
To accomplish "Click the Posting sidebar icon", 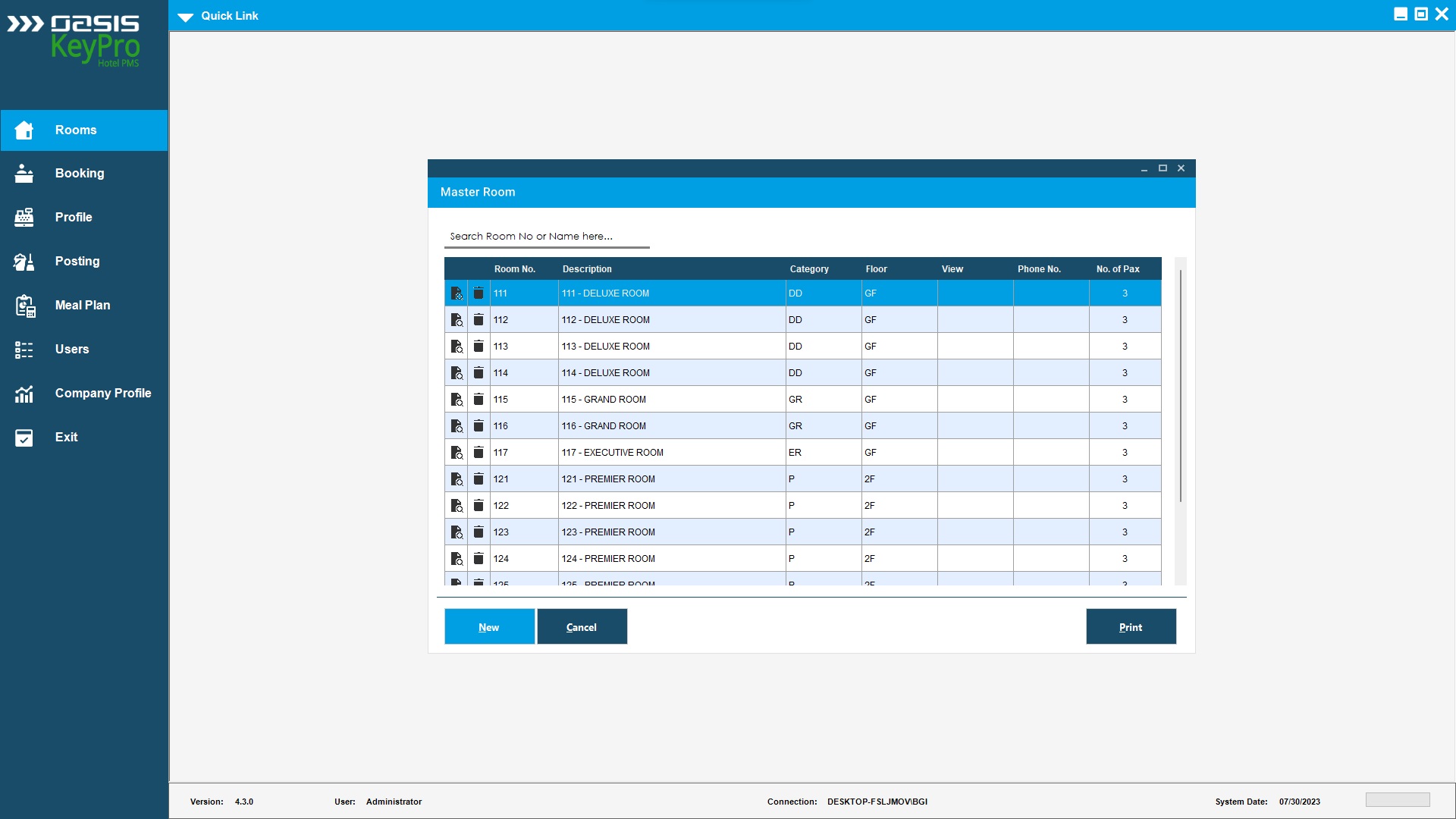I will click(x=24, y=262).
